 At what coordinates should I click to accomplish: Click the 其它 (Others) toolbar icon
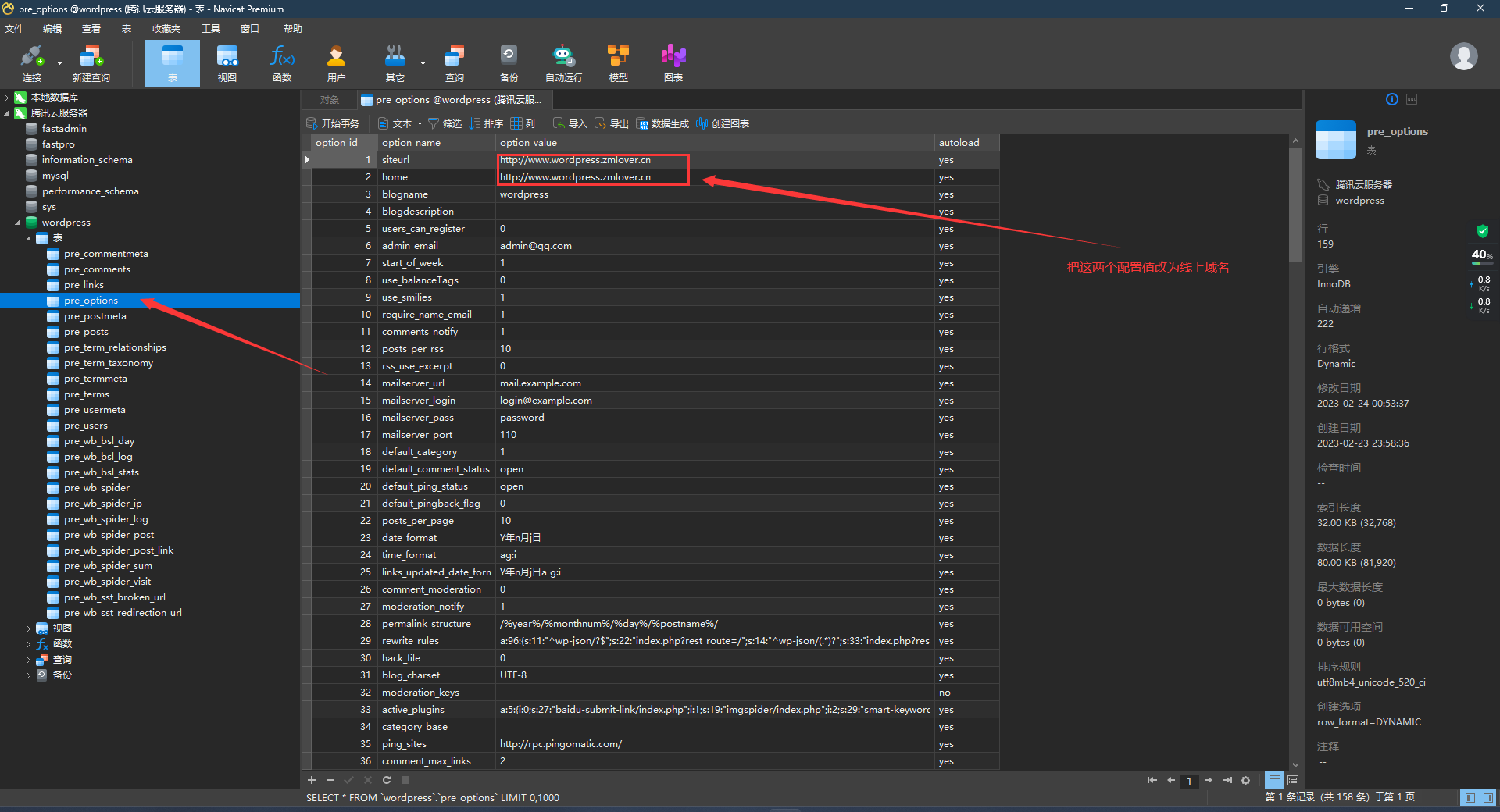click(395, 63)
